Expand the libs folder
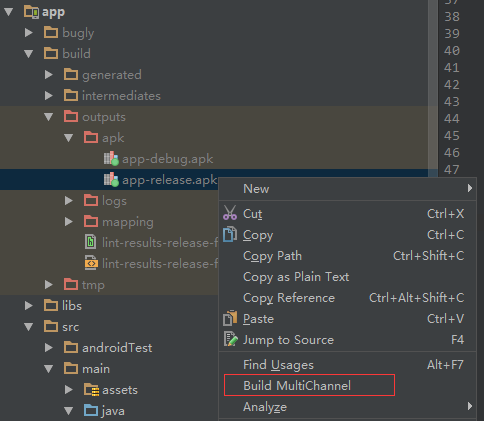484x421 pixels. click(x=29, y=305)
